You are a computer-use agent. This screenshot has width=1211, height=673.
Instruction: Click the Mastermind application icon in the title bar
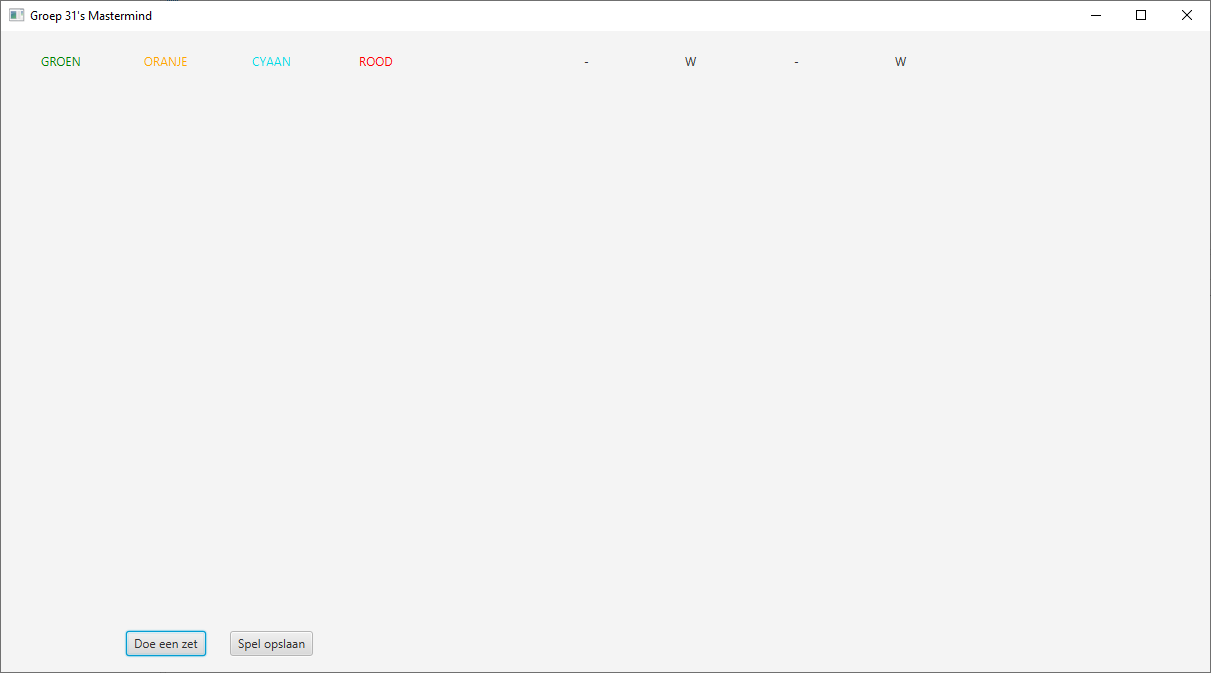tap(16, 15)
